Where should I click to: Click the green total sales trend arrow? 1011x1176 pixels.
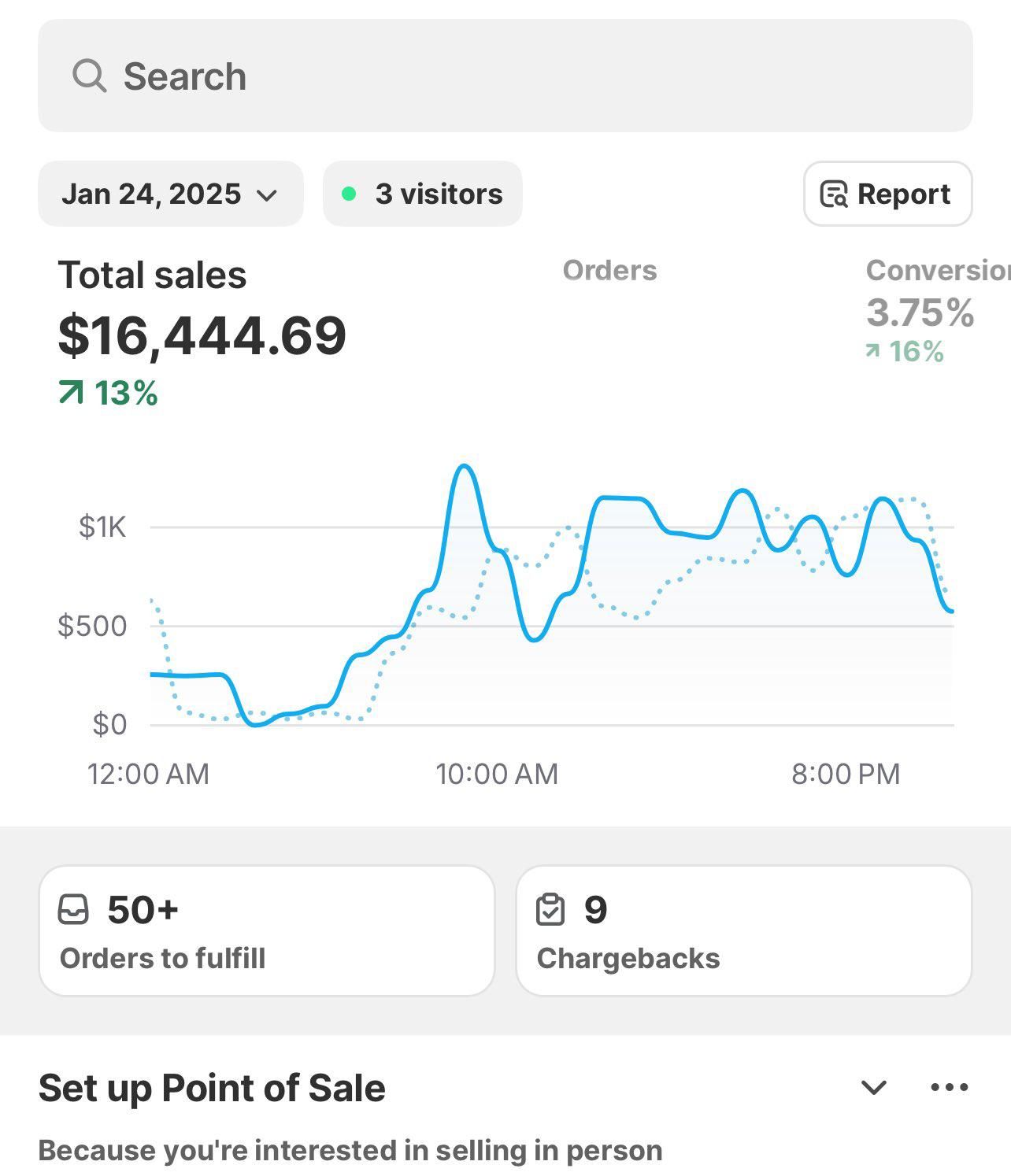(71, 392)
